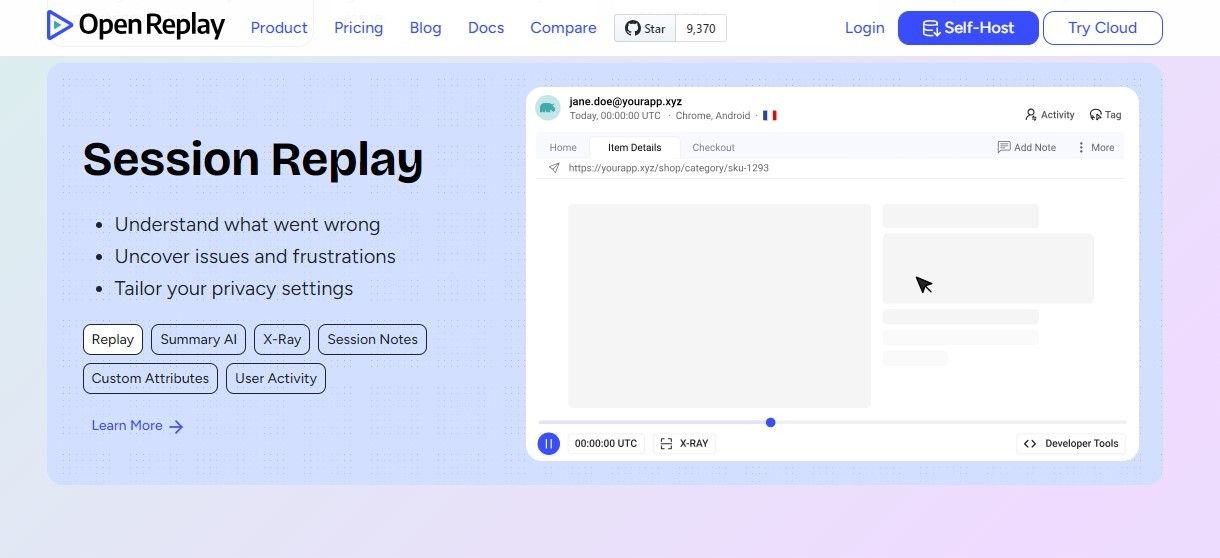Open the Activity button in the player
This screenshot has width=1220, height=558.
[1049, 115]
